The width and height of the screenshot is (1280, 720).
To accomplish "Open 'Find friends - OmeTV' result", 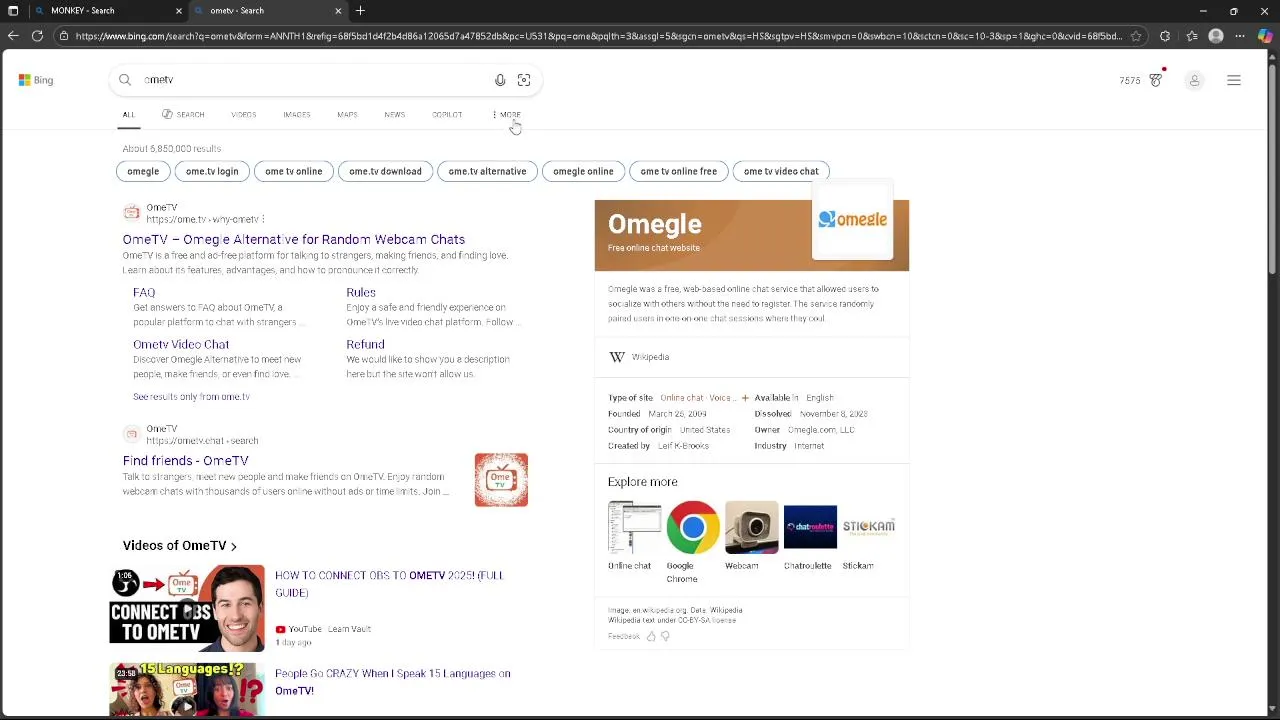I will [x=186, y=461].
